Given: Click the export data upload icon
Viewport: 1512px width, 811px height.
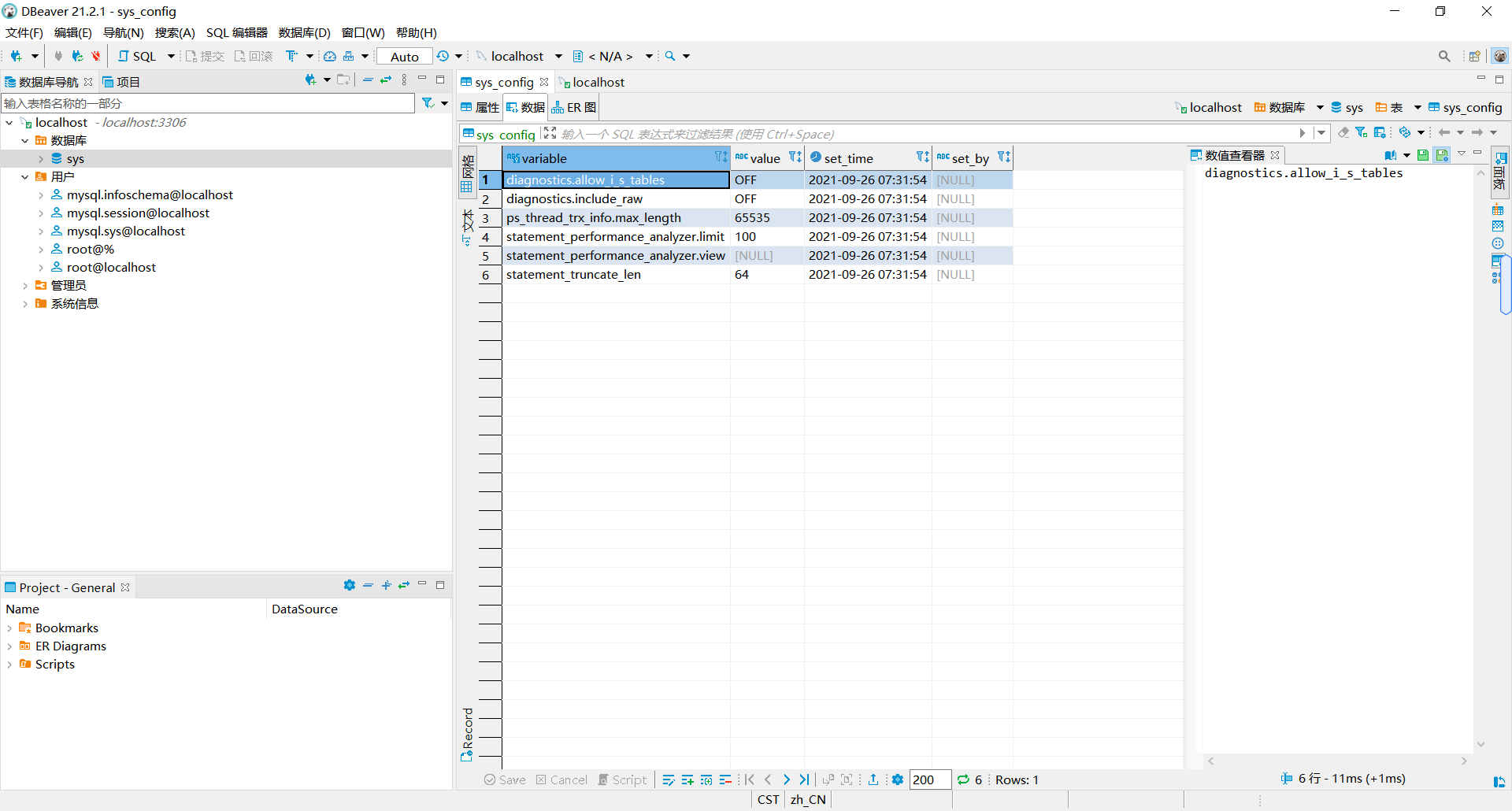Looking at the screenshot, I should (873, 780).
